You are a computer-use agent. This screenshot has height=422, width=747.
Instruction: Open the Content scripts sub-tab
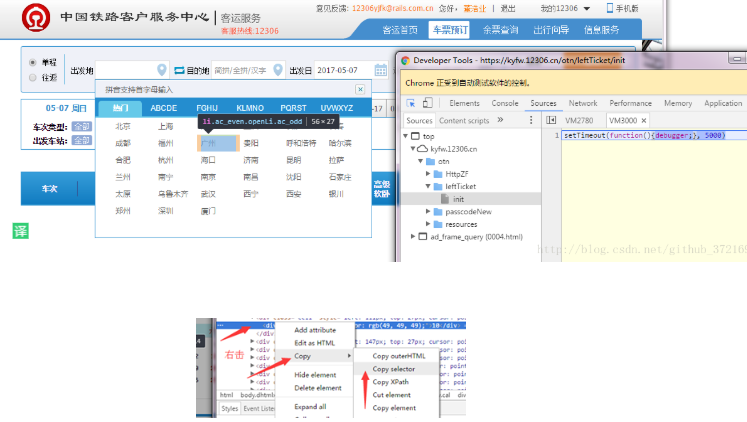[x=464, y=121]
